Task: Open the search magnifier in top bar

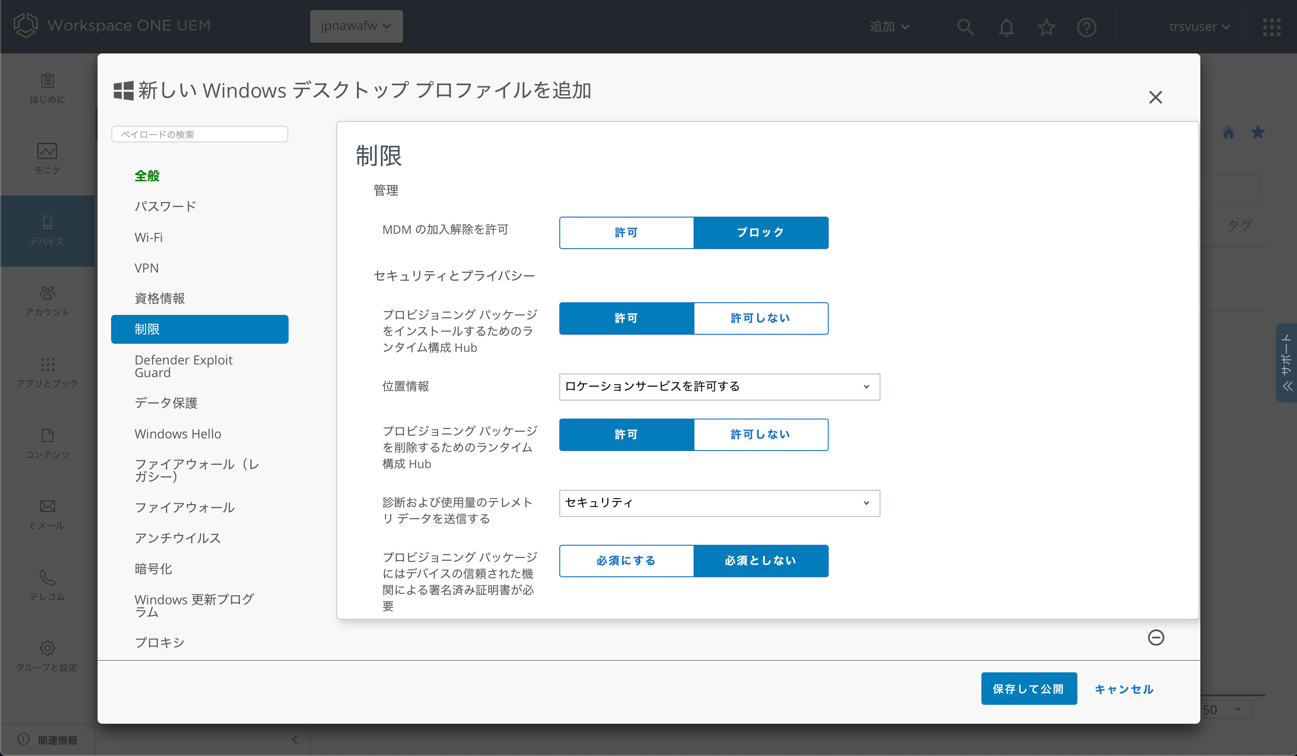Action: [x=965, y=27]
